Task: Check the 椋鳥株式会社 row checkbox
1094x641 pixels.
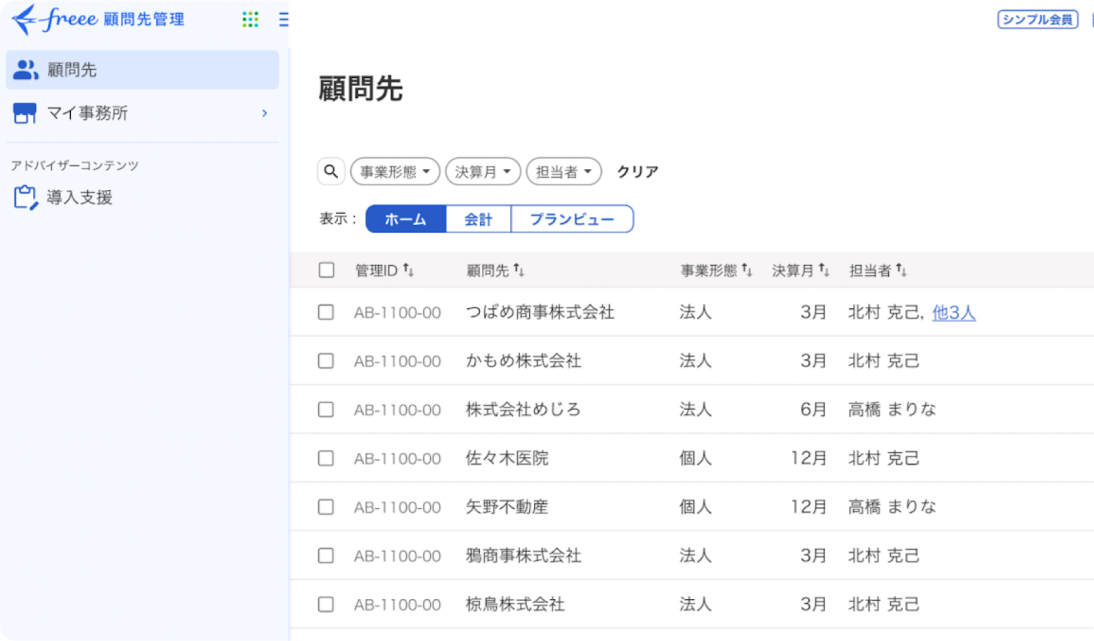Action: (x=326, y=604)
